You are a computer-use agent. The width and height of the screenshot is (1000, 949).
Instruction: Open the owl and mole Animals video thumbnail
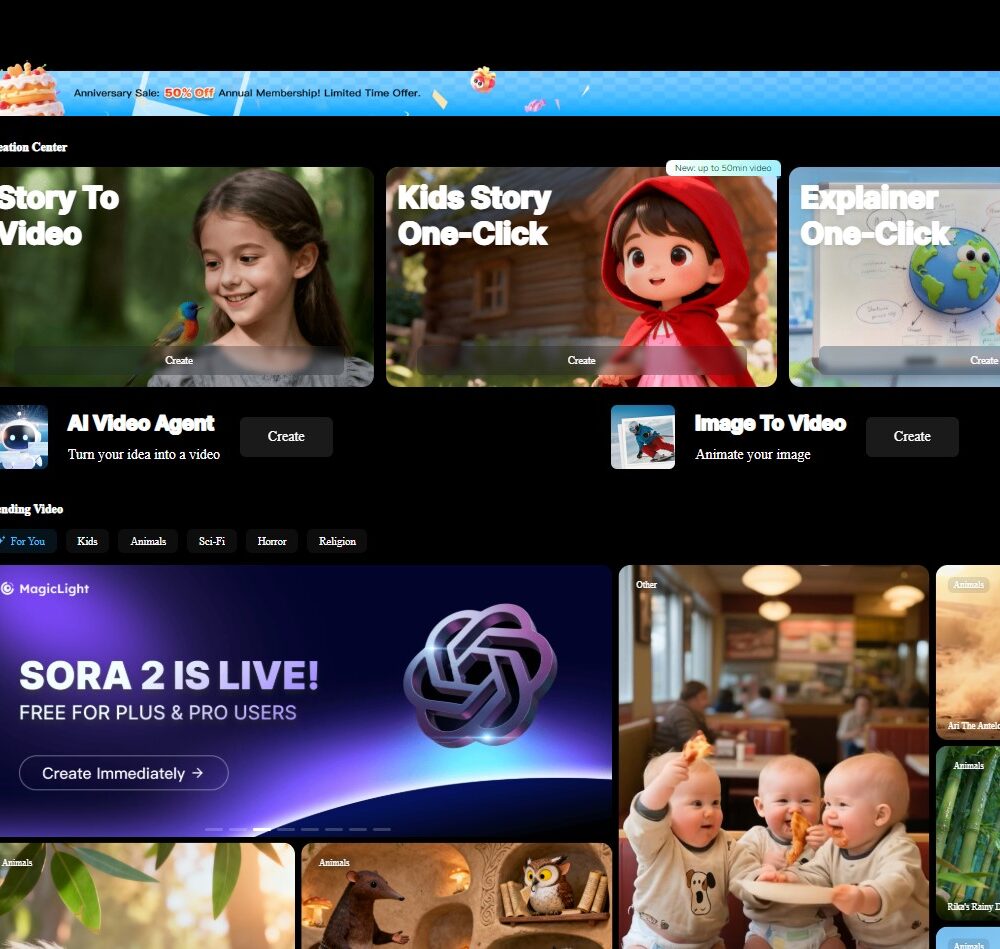click(456, 895)
